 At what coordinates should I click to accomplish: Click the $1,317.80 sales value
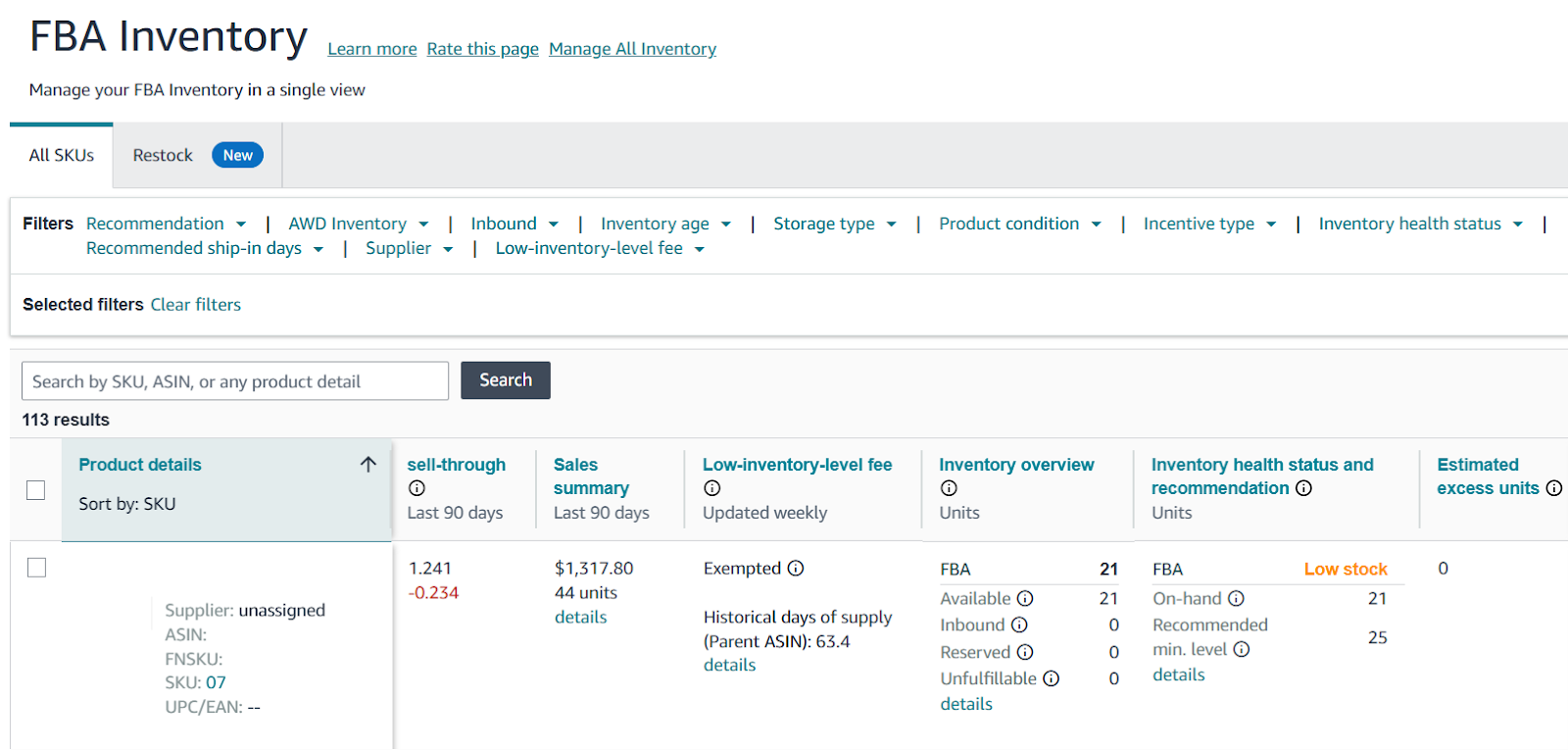tap(594, 569)
